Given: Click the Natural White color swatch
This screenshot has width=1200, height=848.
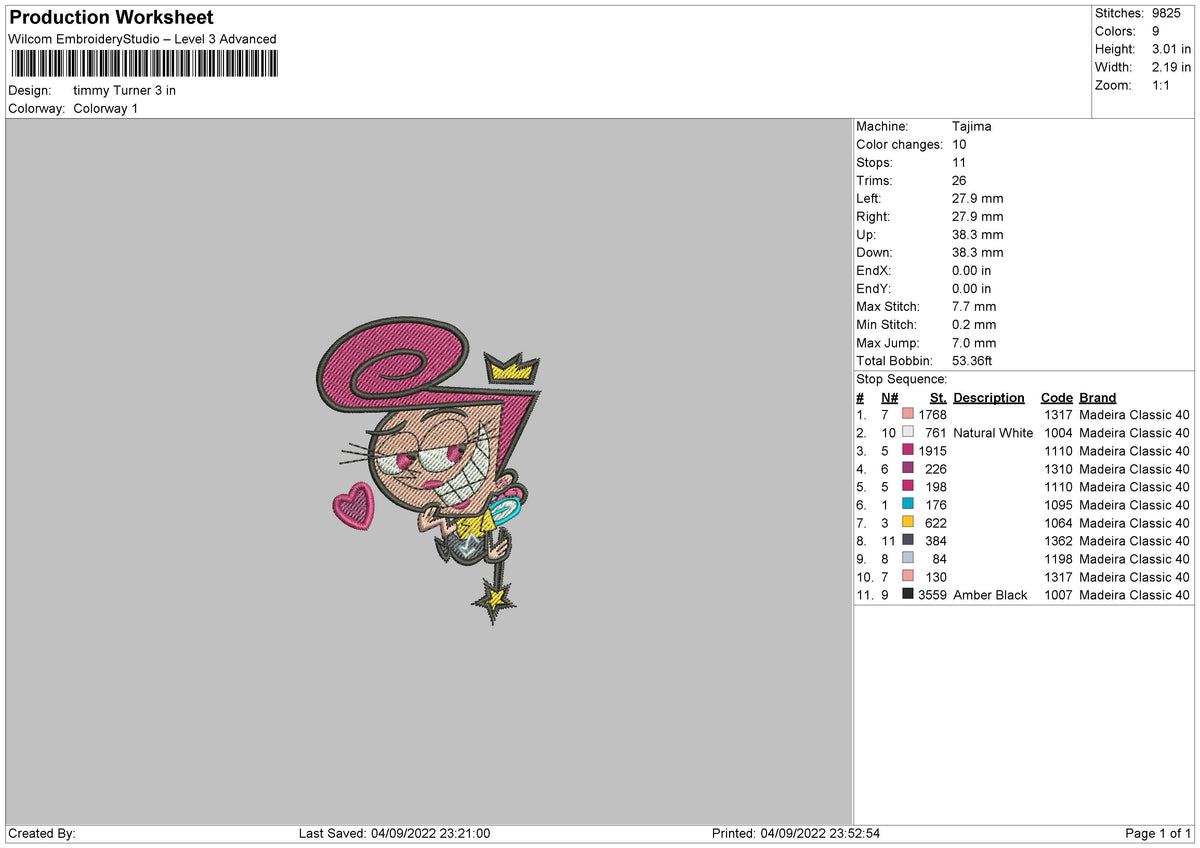Looking at the screenshot, I should [908, 433].
